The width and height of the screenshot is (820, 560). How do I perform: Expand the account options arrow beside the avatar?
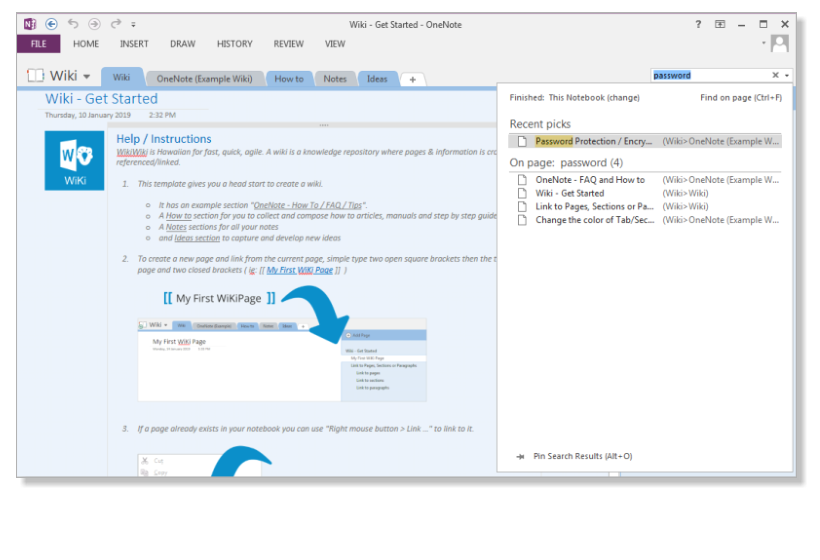pos(764,43)
